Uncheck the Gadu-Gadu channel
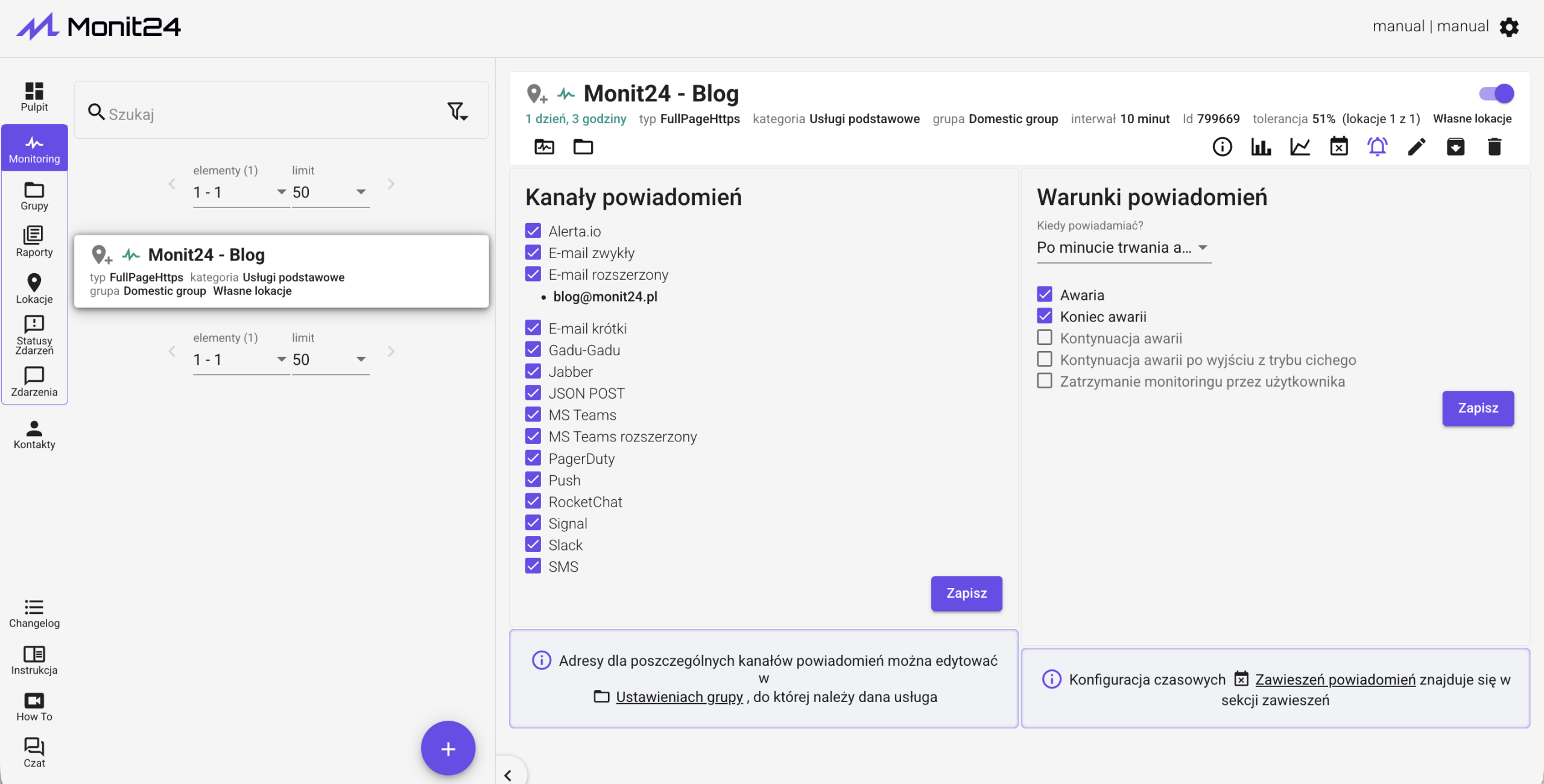 533,350
